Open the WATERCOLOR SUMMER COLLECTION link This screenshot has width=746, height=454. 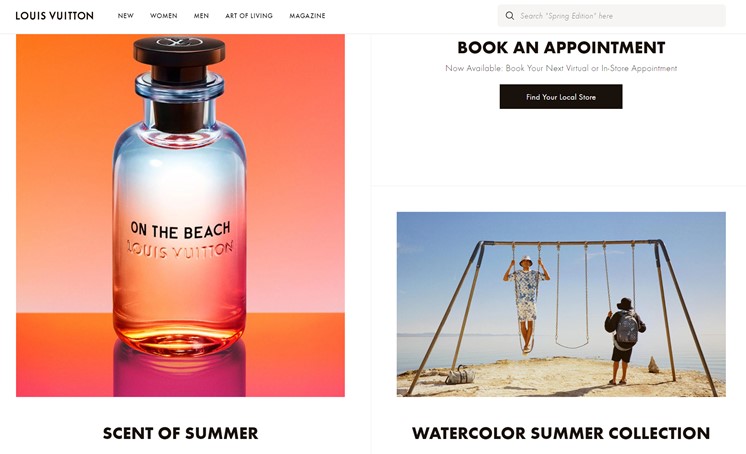[x=561, y=433]
